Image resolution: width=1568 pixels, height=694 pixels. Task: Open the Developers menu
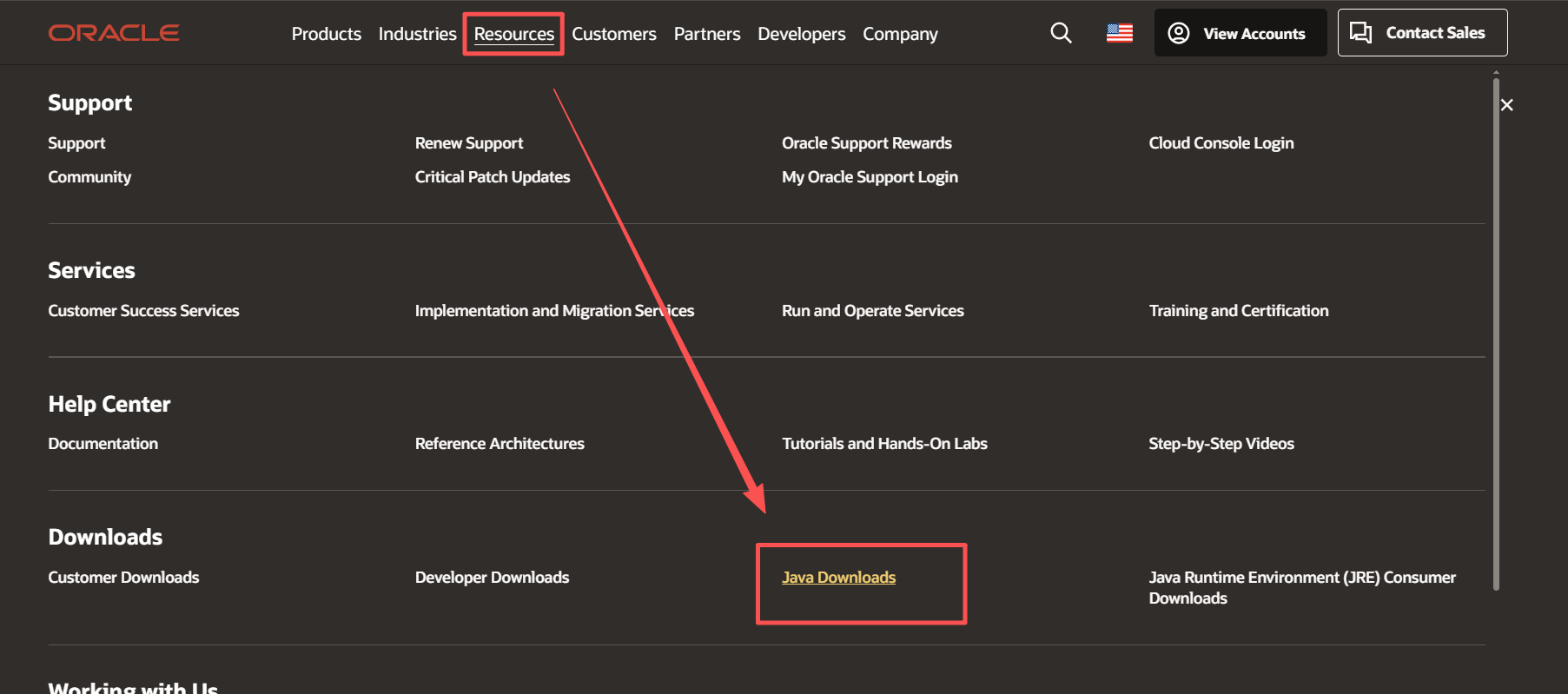coord(801,34)
